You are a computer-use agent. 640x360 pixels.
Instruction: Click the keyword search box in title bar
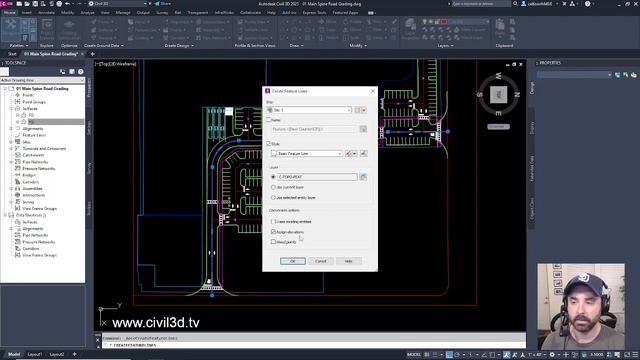point(481,4)
